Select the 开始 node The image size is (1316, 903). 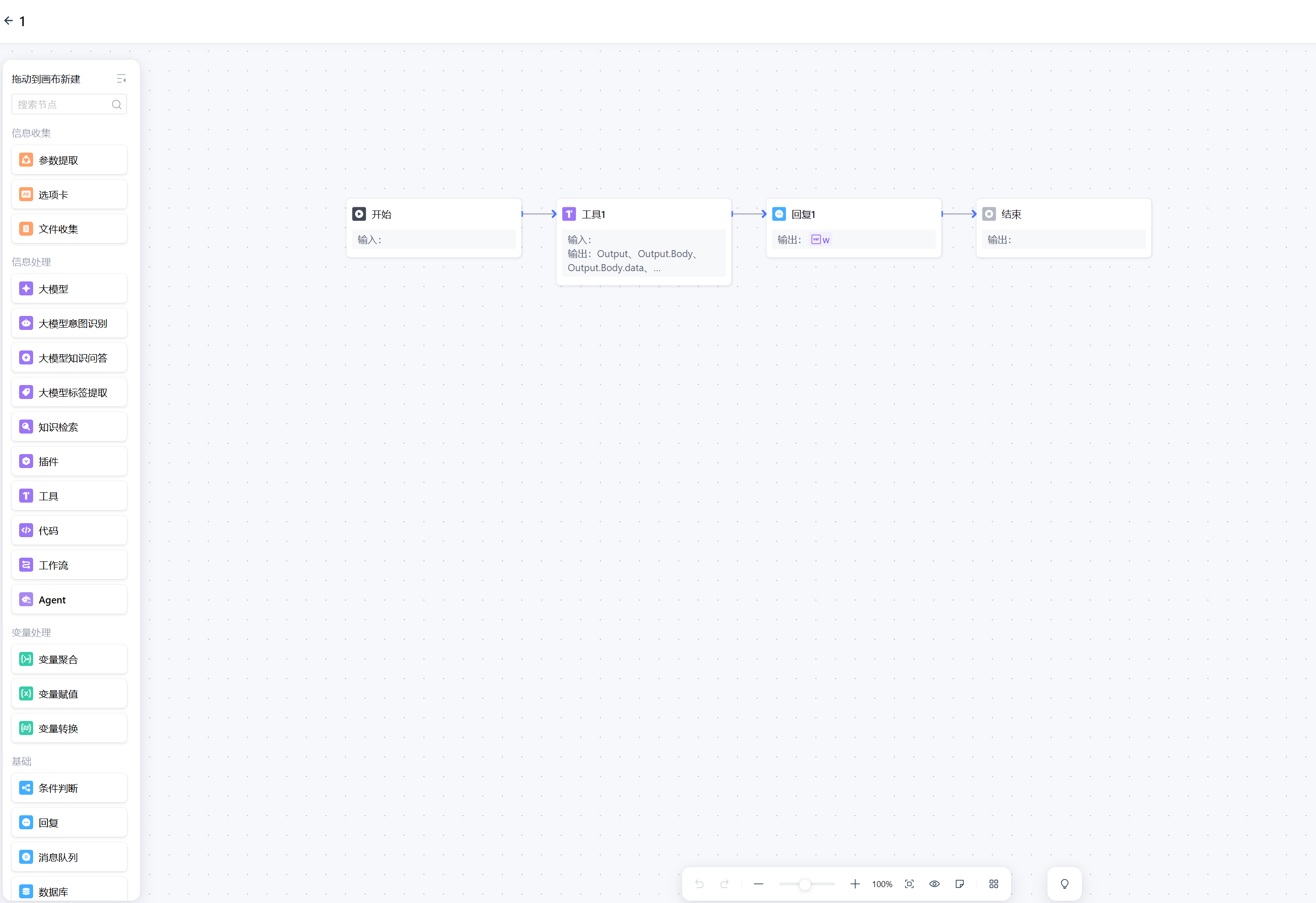[x=433, y=215]
